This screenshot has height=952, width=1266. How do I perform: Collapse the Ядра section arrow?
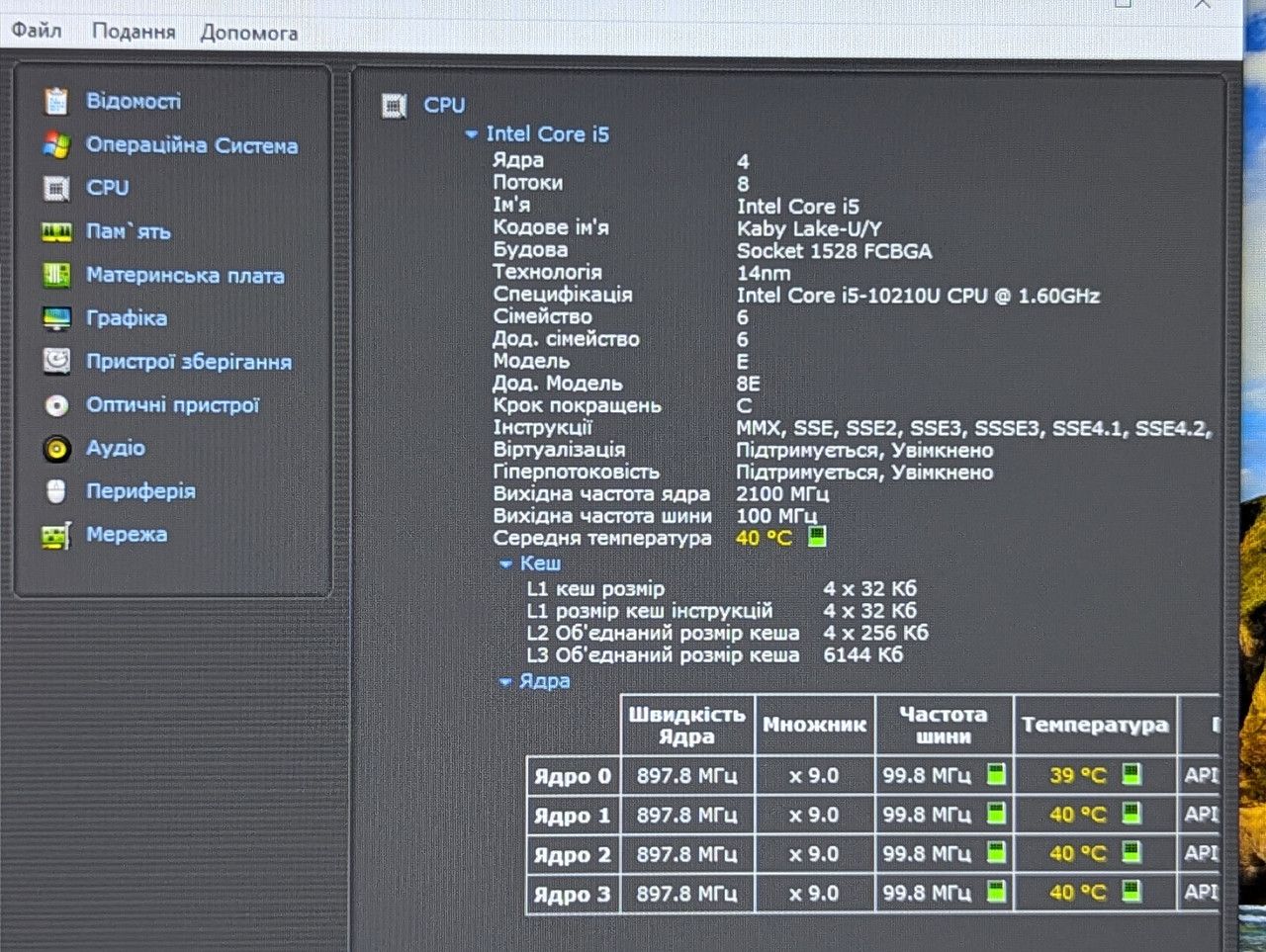pyautogui.click(x=505, y=682)
